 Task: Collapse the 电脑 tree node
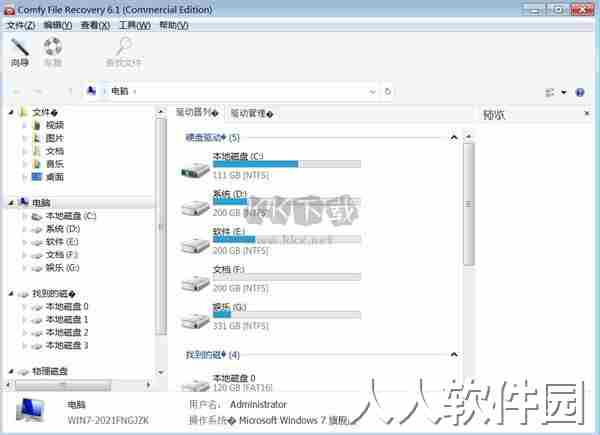[x=11, y=202]
